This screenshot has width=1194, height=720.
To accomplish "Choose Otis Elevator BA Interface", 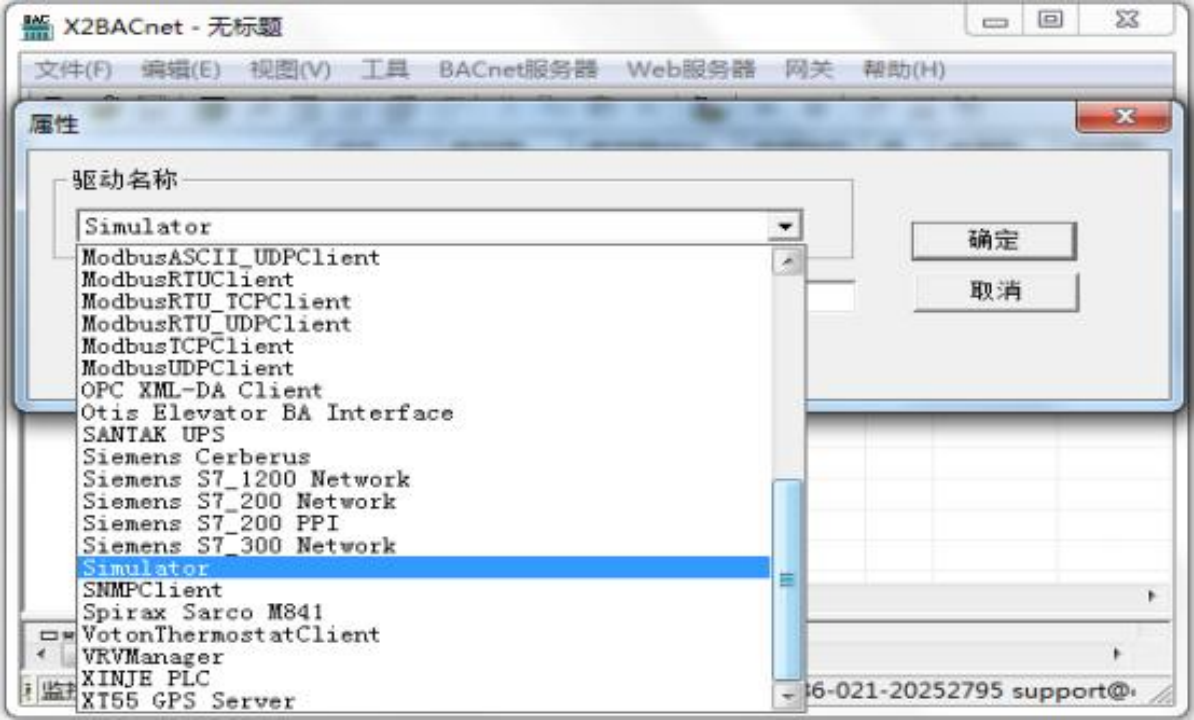I will 425,413.
